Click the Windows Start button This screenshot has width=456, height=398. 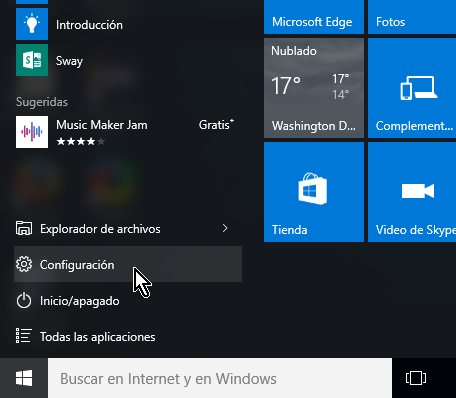pyautogui.click(x=24, y=378)
